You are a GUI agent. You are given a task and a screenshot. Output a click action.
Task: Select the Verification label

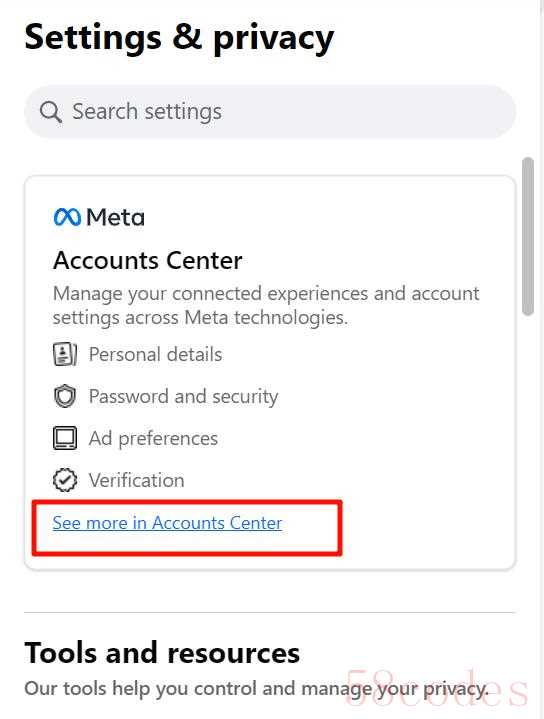coord(136,480)
